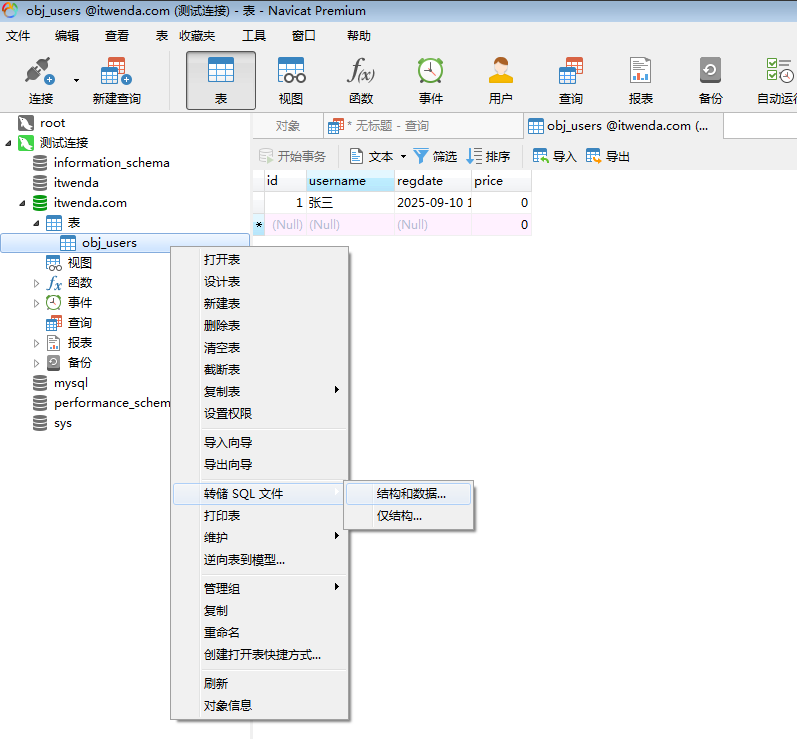
Task: Click the username column header
Action: click(x=337, y=181)
